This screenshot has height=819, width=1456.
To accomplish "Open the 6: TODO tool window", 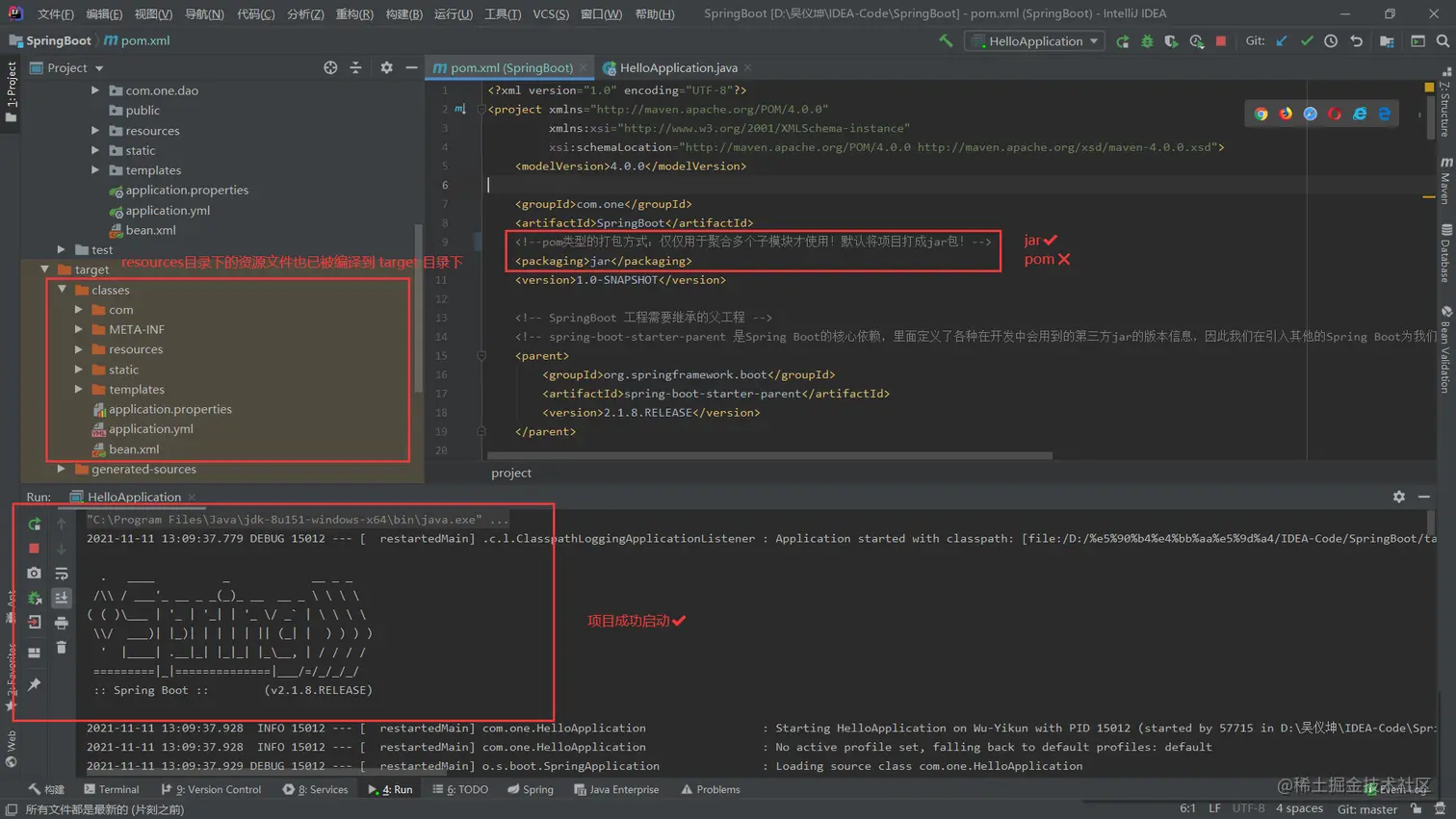I will (x=460, y=789).
